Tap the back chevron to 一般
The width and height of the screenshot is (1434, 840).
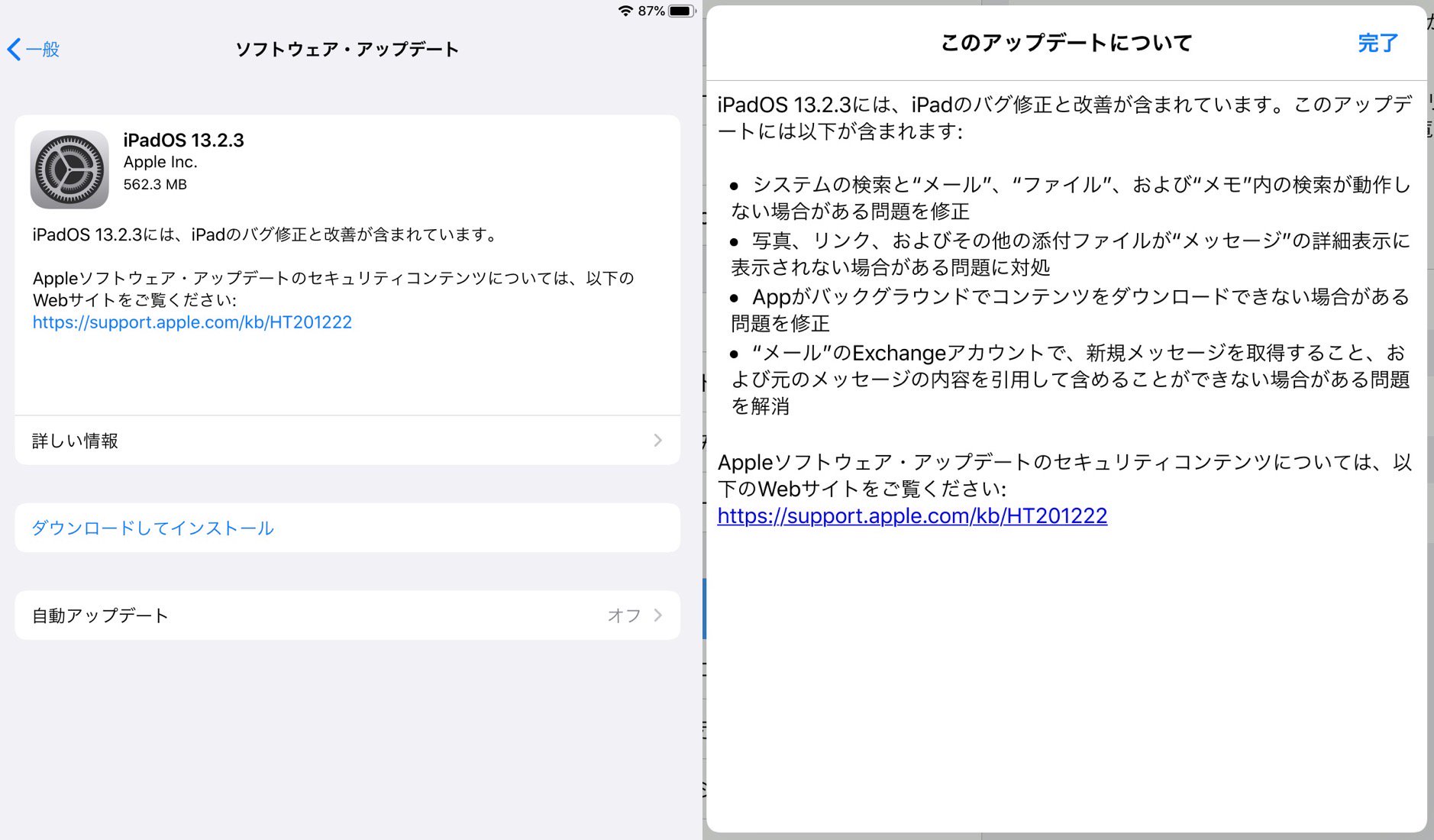pos(15,50)
